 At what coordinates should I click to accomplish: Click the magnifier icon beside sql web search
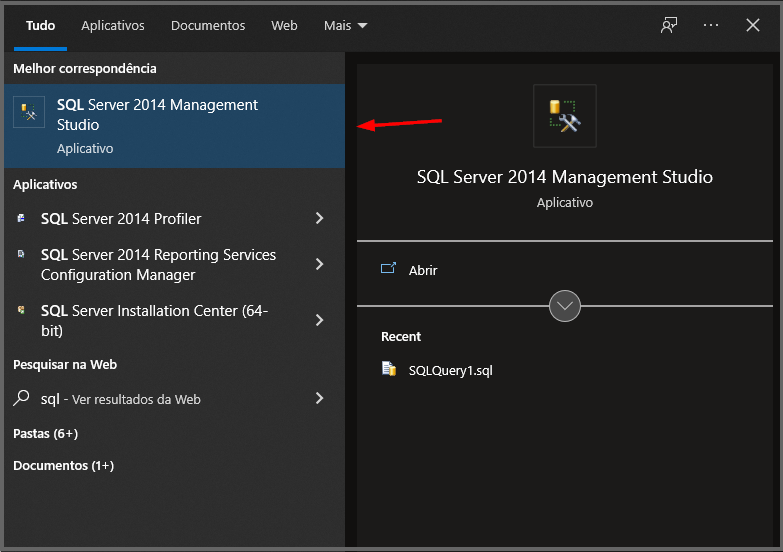tap(21, 398)
